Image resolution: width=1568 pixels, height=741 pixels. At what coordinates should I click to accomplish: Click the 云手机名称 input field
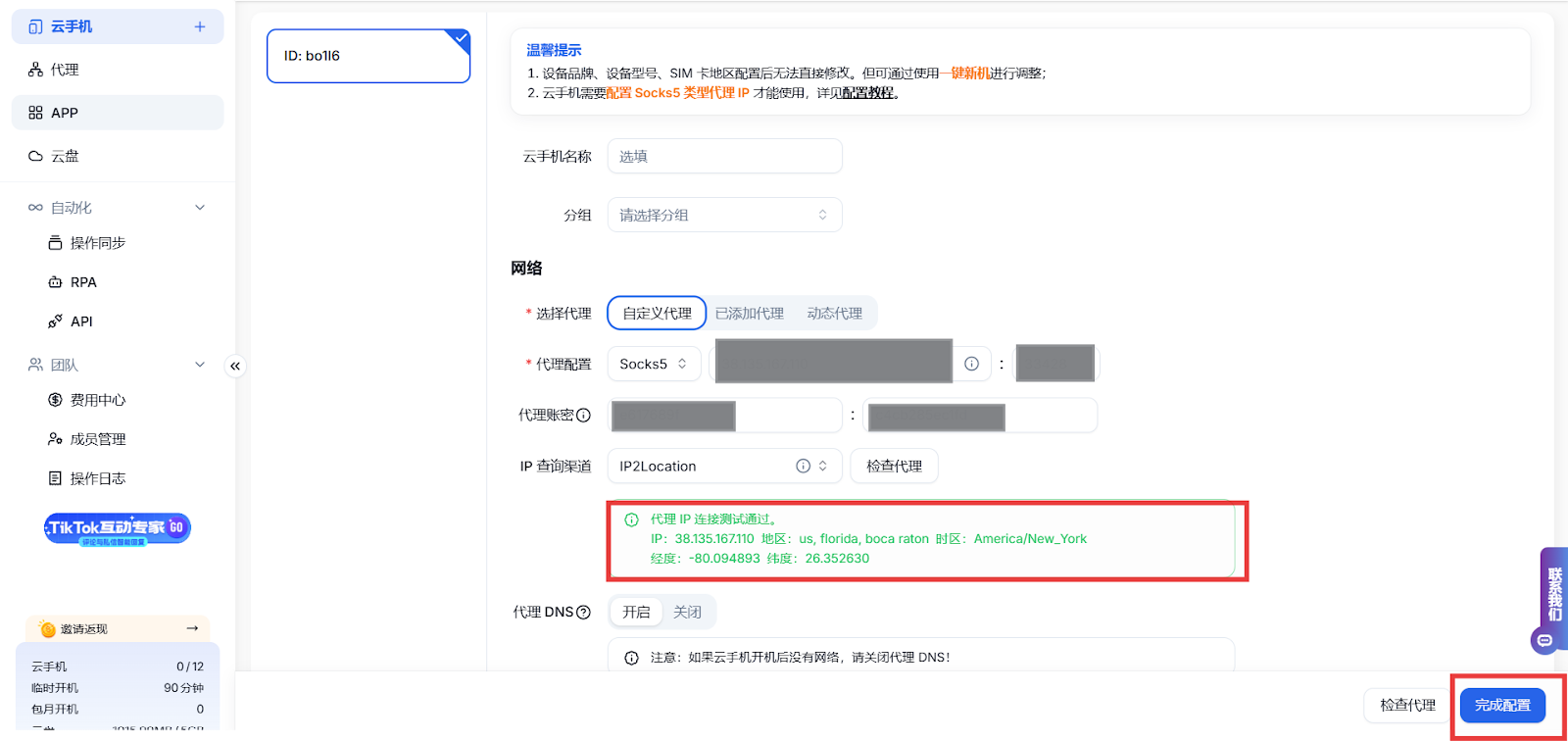724,156
